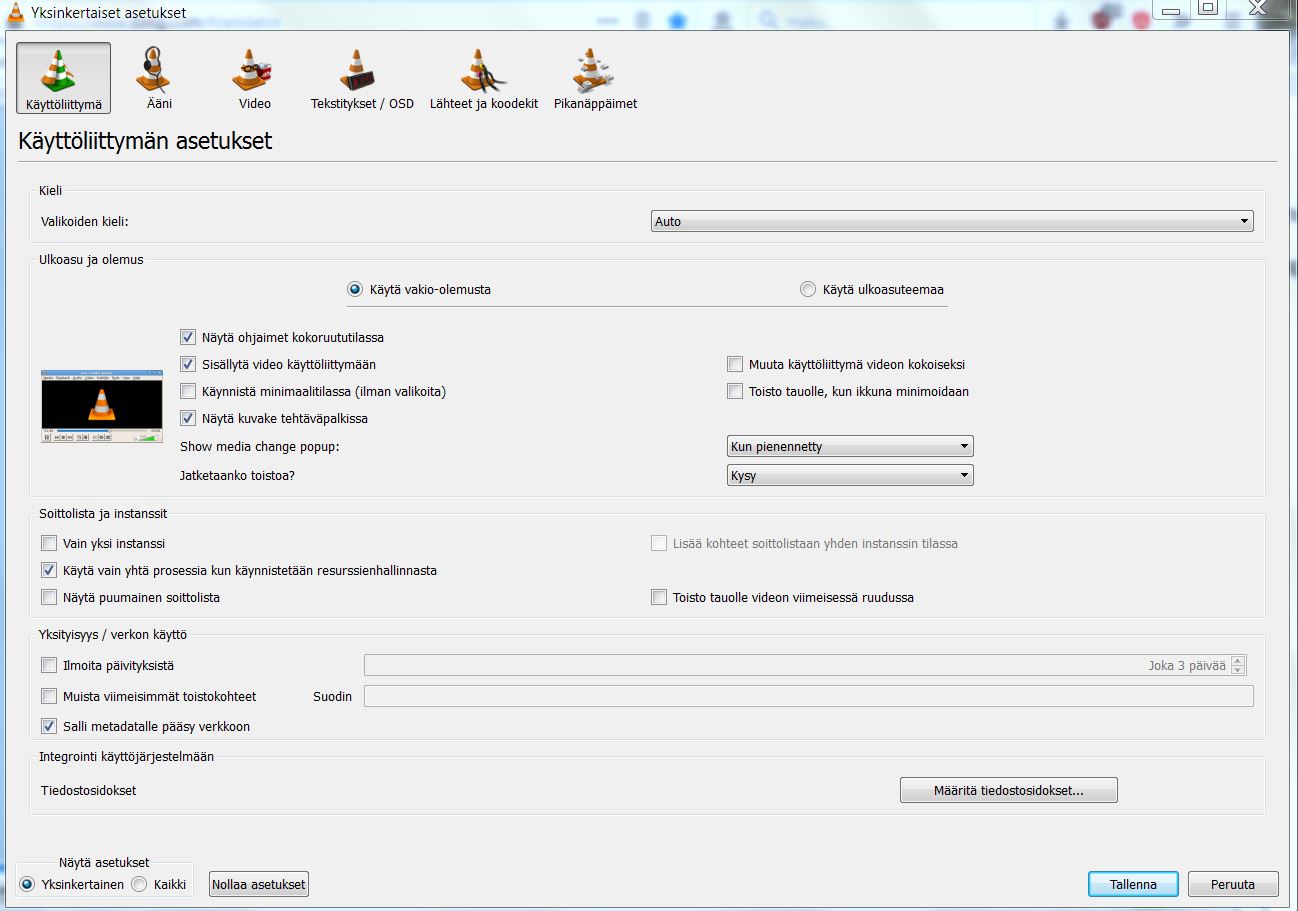1298x911 pixels.
Task: Click the Tallenna save button
Action: (1133, 885)
